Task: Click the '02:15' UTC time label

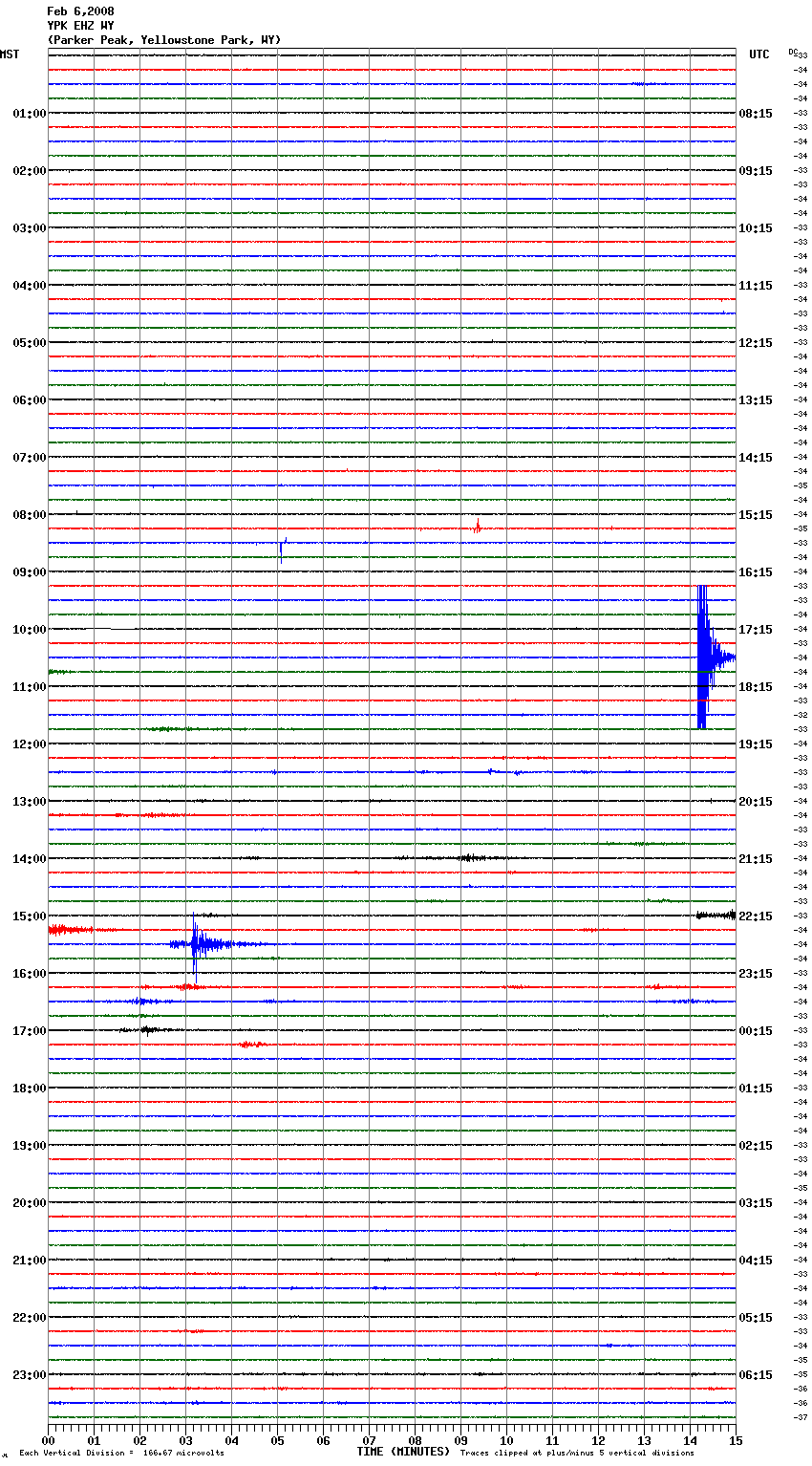Action: pyautogui.click(x=756, y=1146)
